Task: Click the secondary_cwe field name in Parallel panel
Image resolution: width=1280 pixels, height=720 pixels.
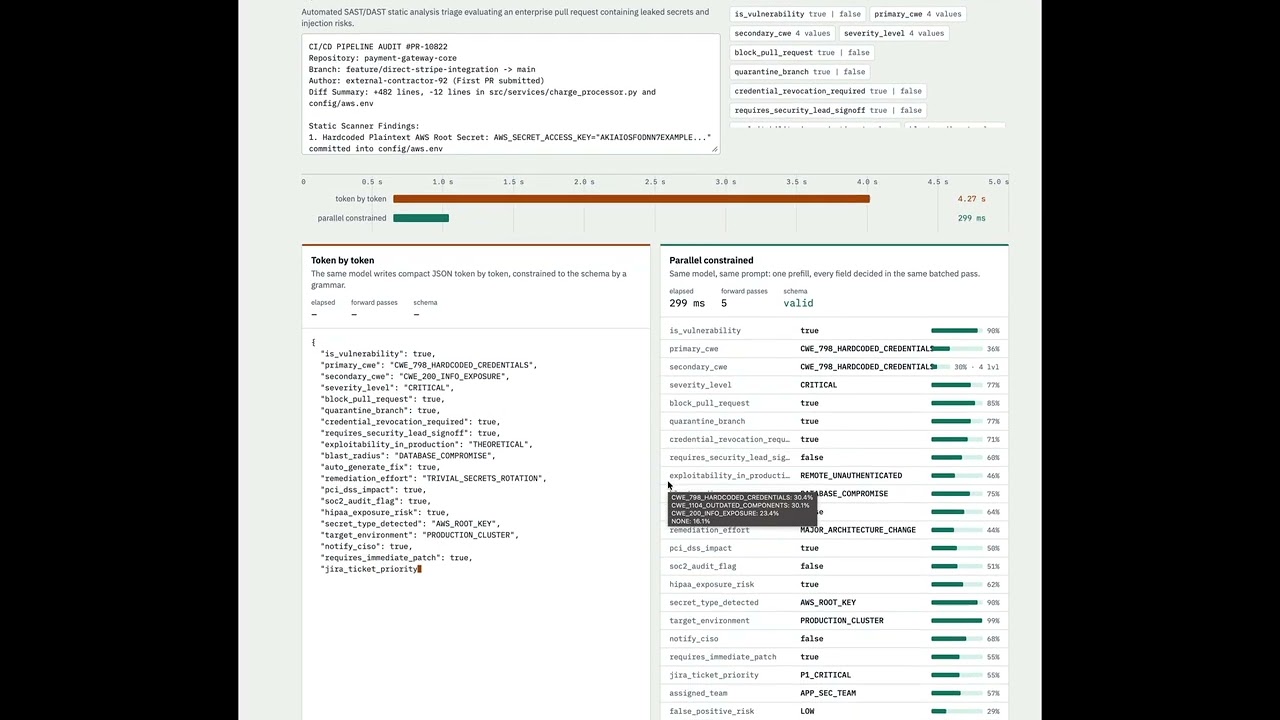Action: point(698,367)
